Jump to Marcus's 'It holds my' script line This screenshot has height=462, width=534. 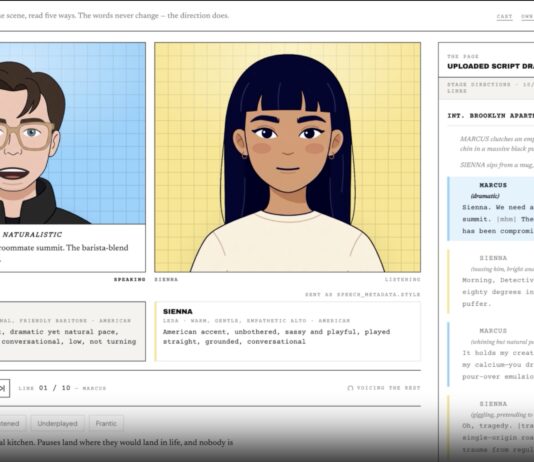[491, 354]
